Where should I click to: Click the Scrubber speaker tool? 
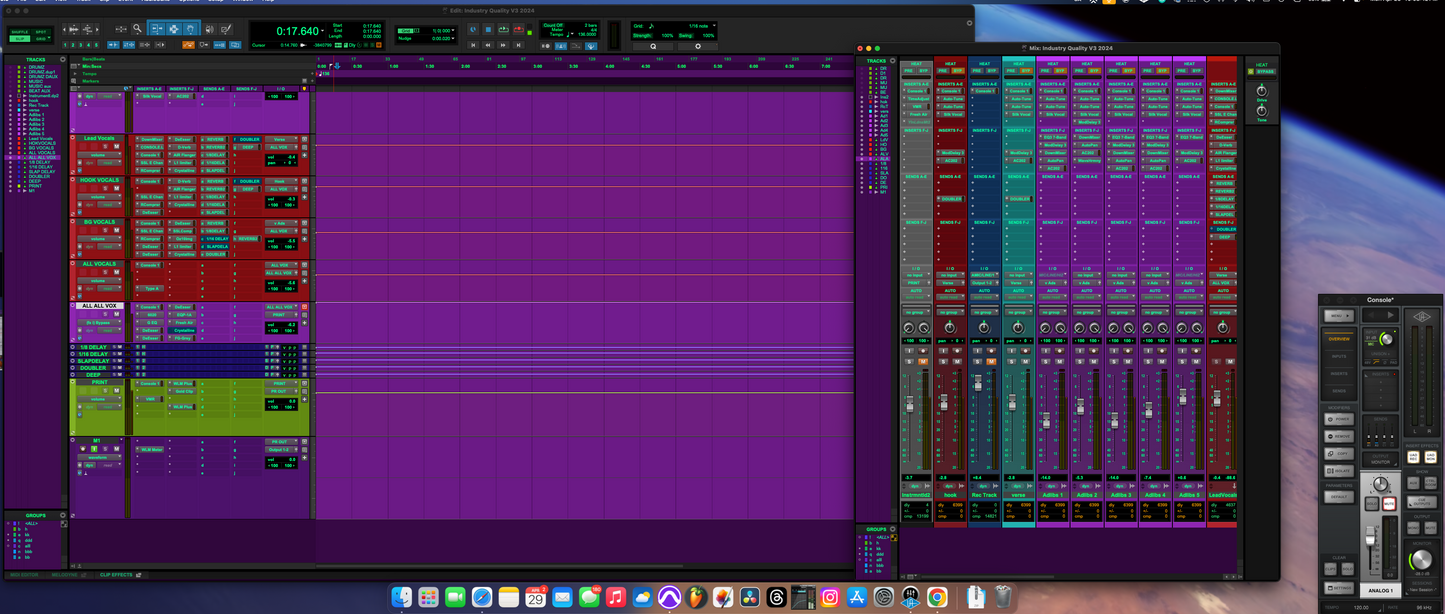coord(208,29)
